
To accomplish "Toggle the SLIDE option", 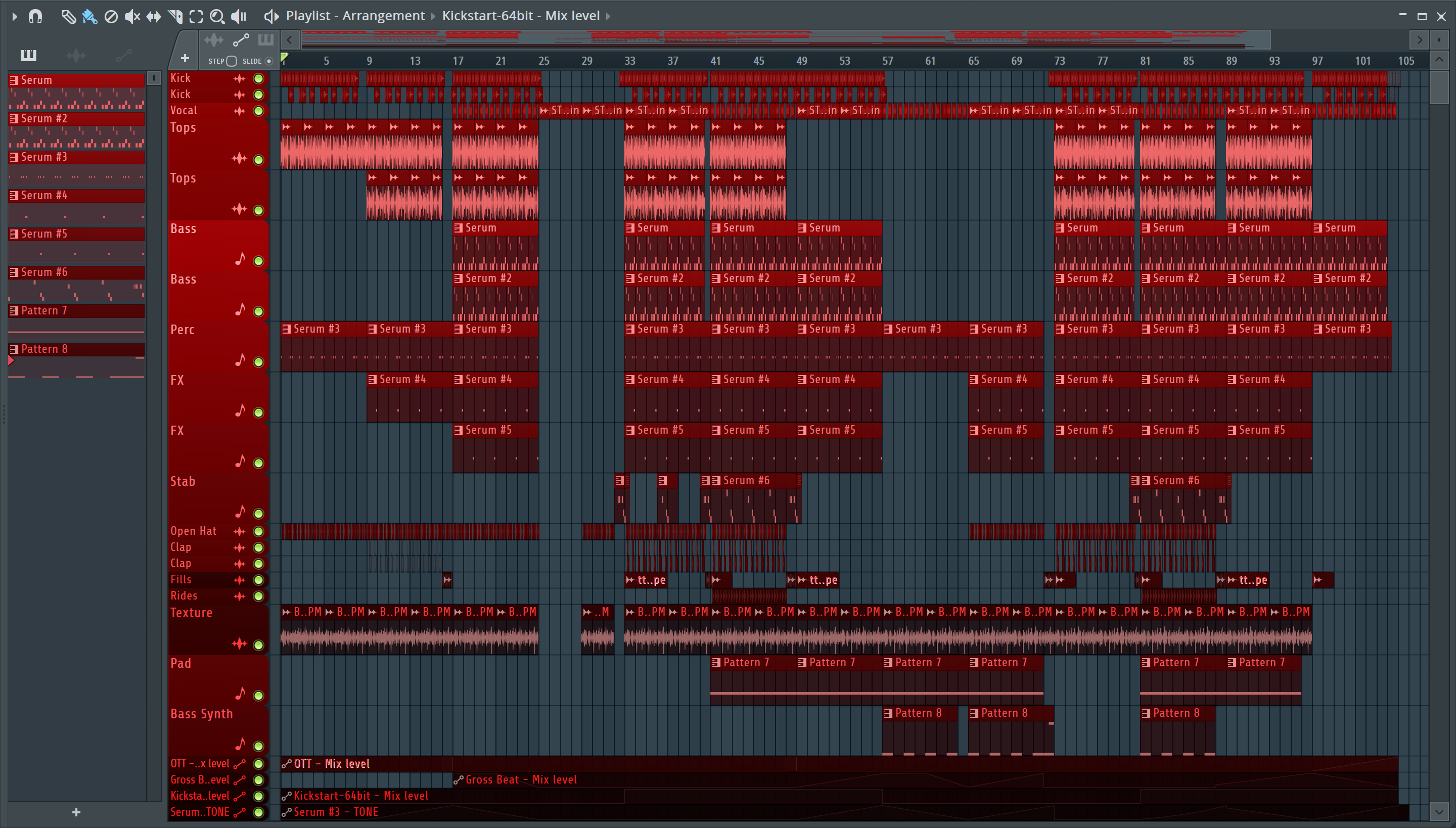I will pos(269,61).
